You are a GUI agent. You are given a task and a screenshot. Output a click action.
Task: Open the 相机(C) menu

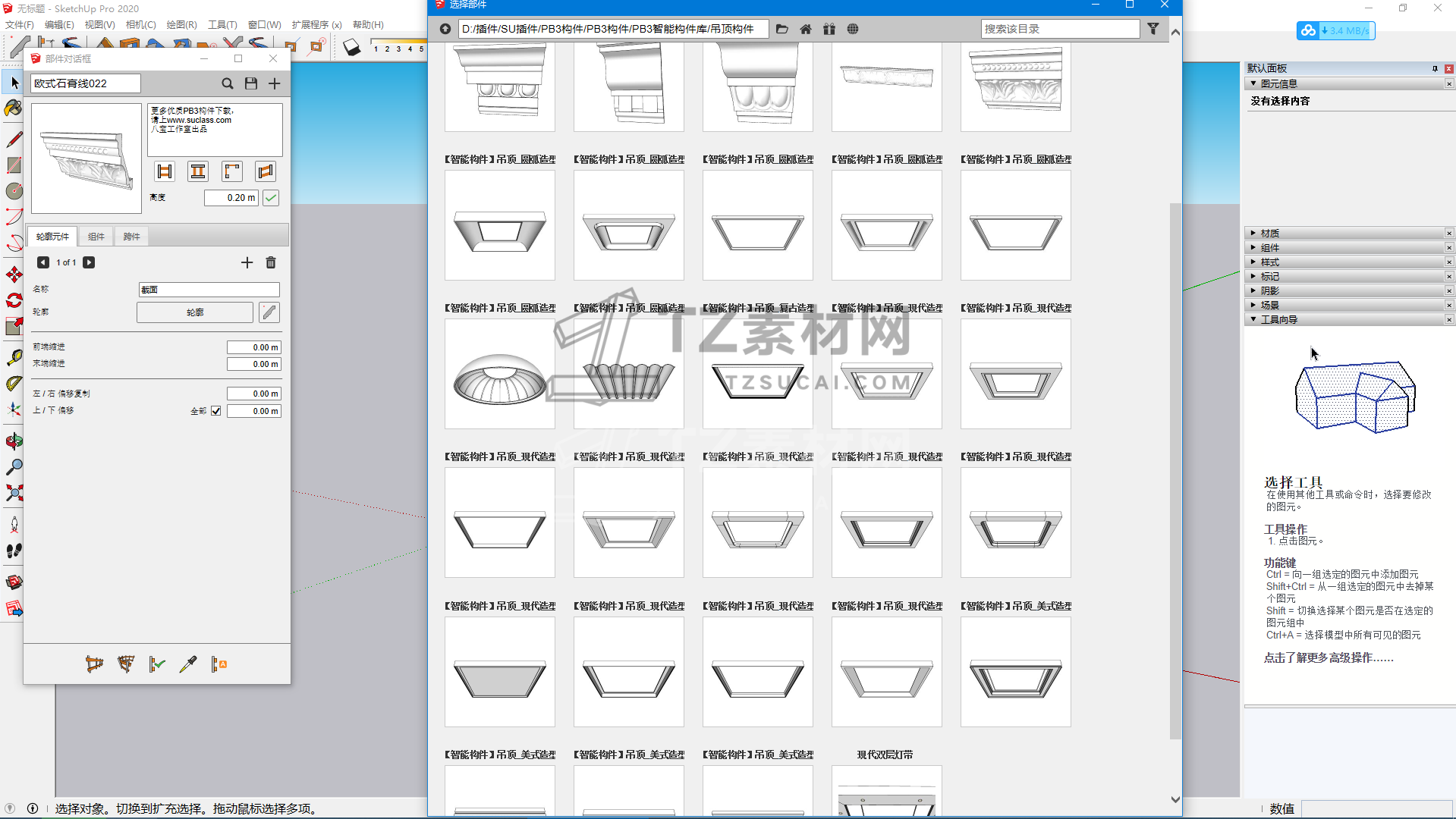[140, 25]
